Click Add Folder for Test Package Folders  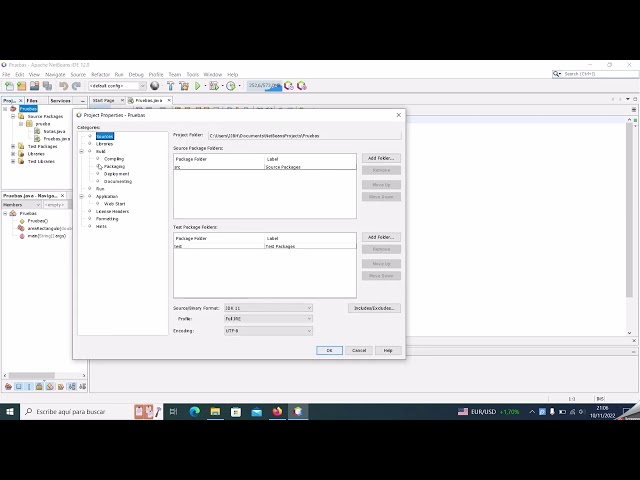pos(381,237)
